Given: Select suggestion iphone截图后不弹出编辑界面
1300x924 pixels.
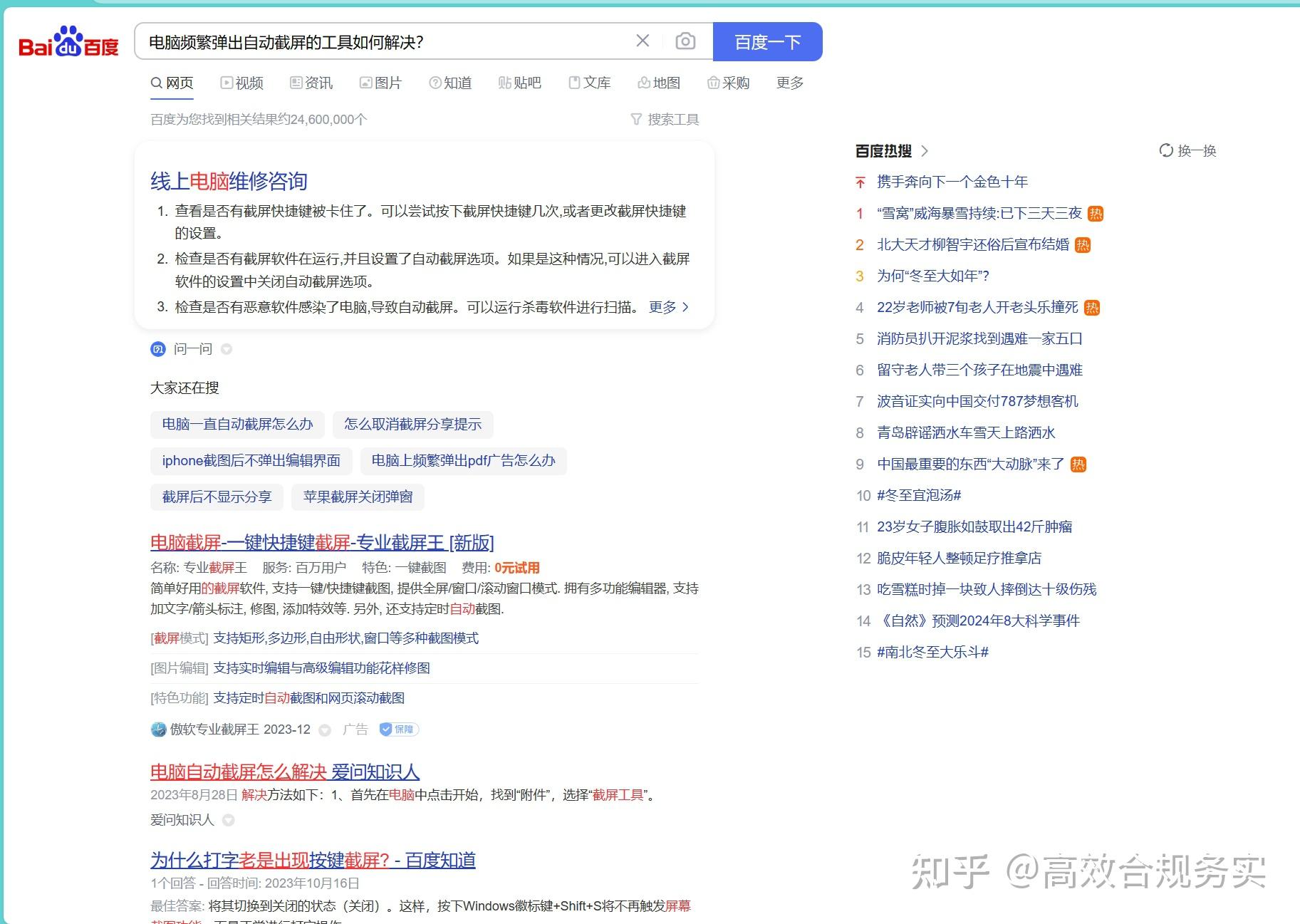Looking at the screenshot, I should pos(251,460).
